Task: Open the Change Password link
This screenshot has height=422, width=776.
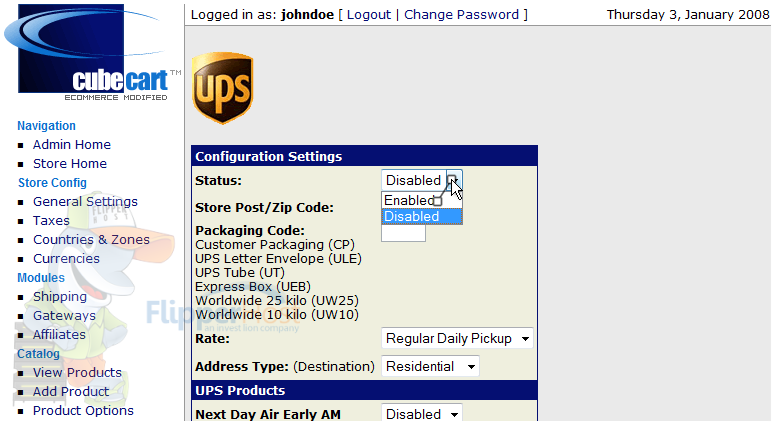Action: 461,15
